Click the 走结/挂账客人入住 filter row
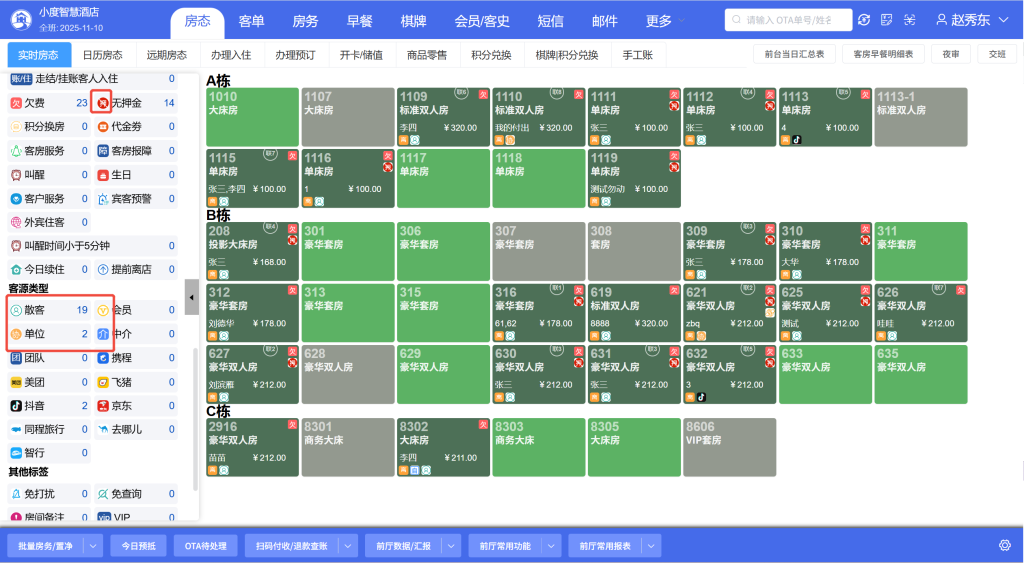Image resolution: width=1024 pixels, height=563 pixels. 92,79
